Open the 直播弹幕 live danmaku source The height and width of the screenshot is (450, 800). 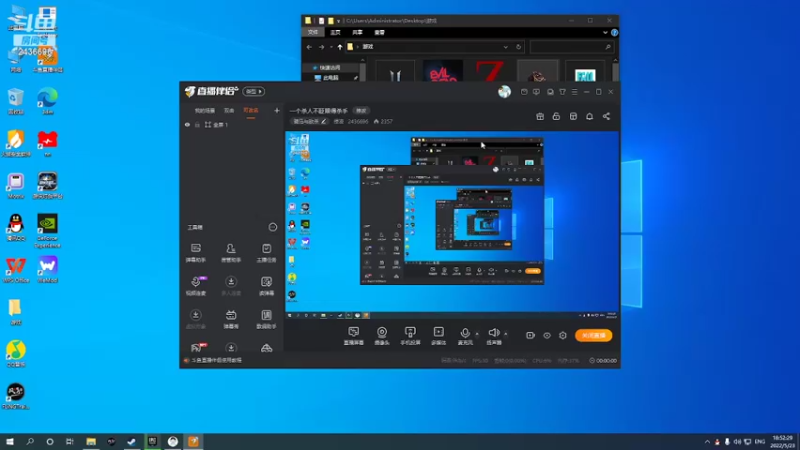pos(354,336)
